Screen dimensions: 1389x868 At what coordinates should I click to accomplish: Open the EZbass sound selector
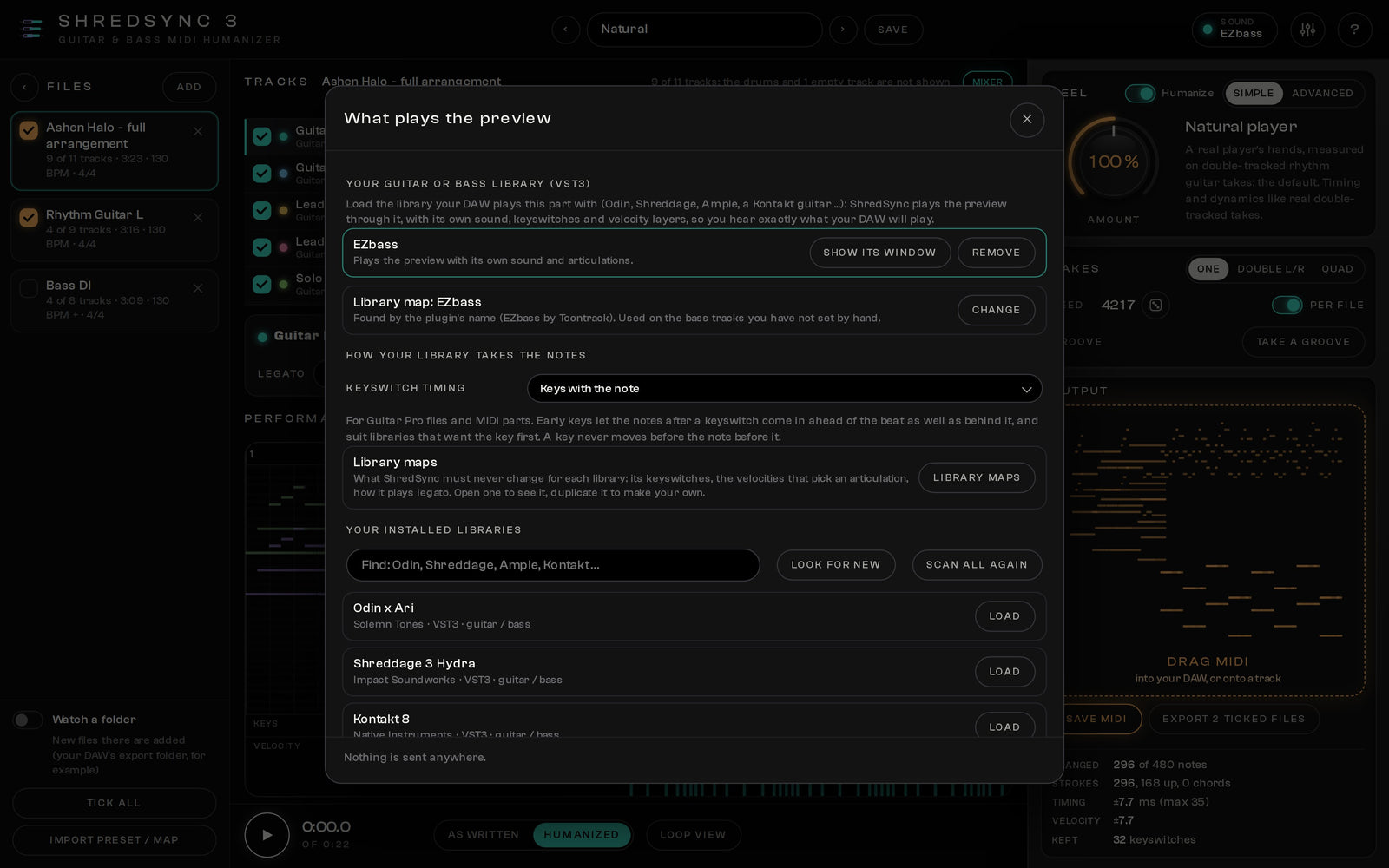[x=1234, y=30]
